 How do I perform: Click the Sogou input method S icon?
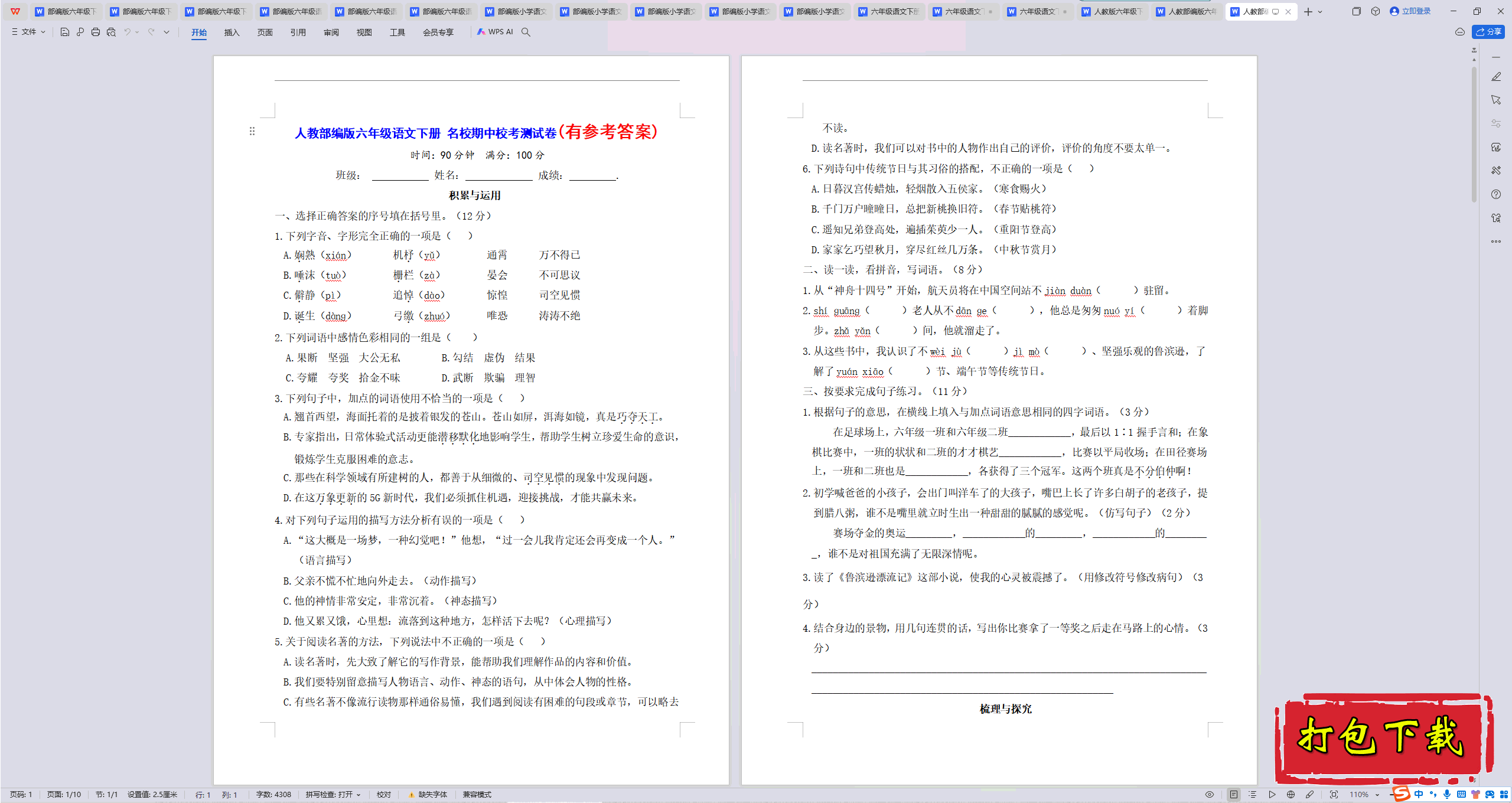1401,794
